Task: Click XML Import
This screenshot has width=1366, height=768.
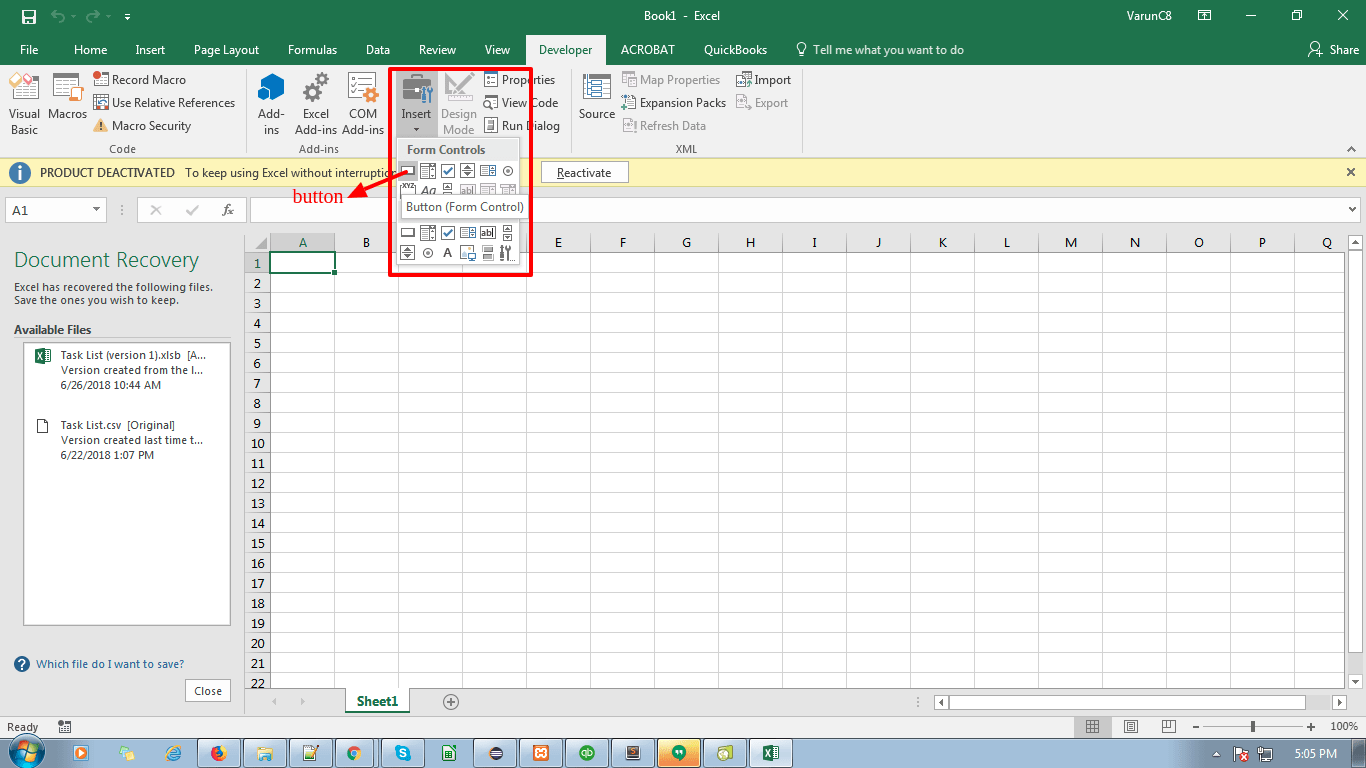Action: (764, 80)
